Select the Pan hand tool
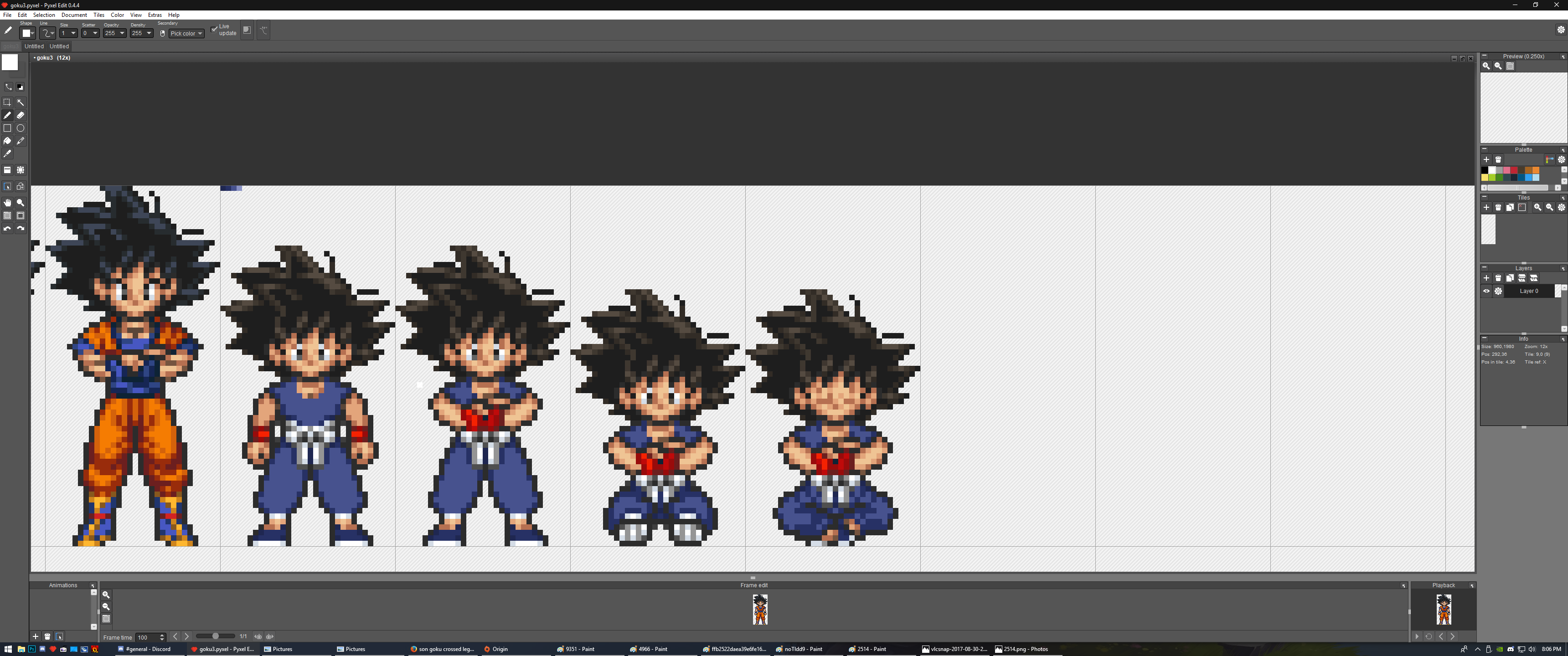This screenshot has height=656, width=1568. tap(7, 203)
